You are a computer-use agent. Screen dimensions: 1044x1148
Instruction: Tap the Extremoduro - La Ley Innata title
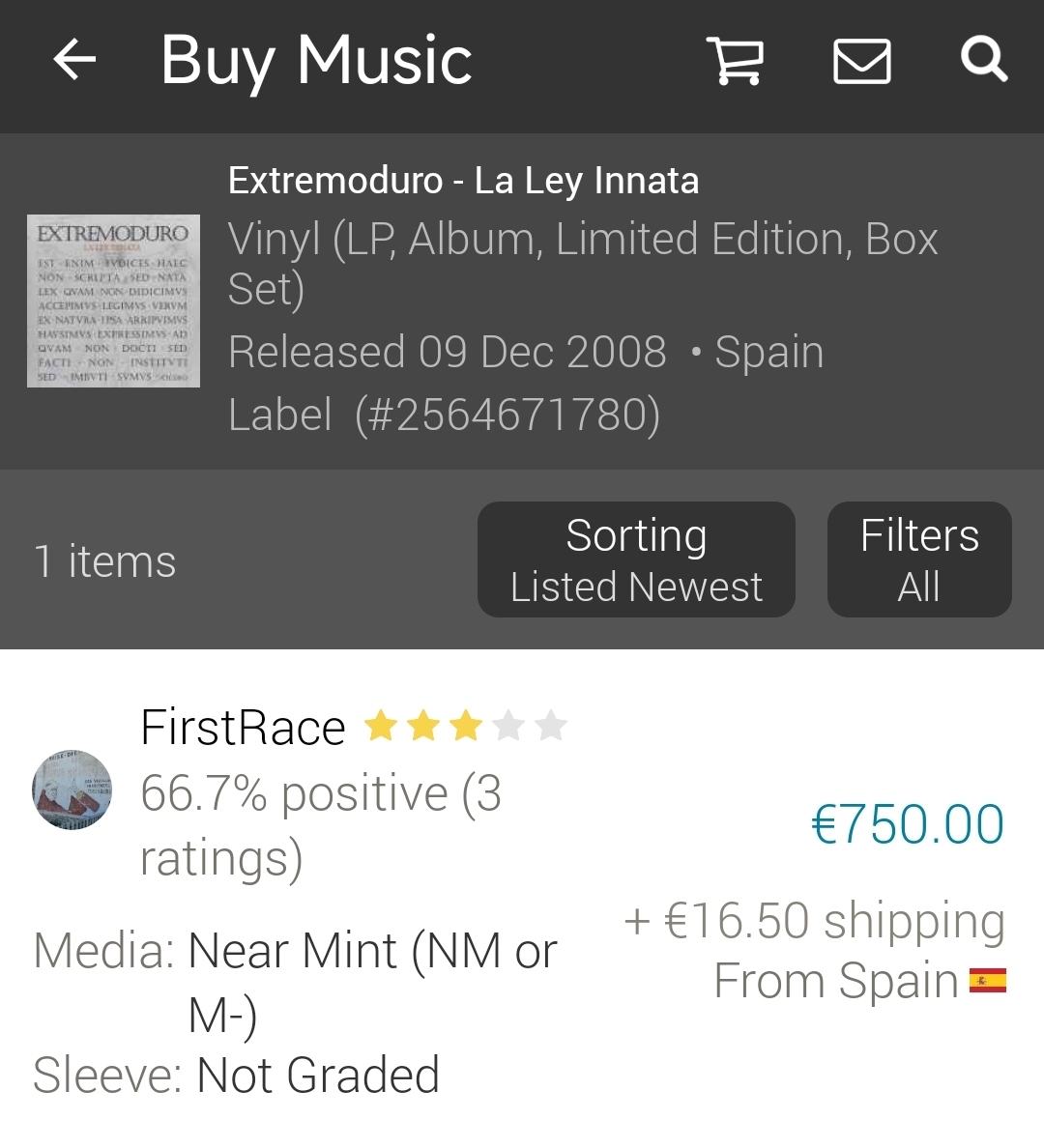[463, 181]
